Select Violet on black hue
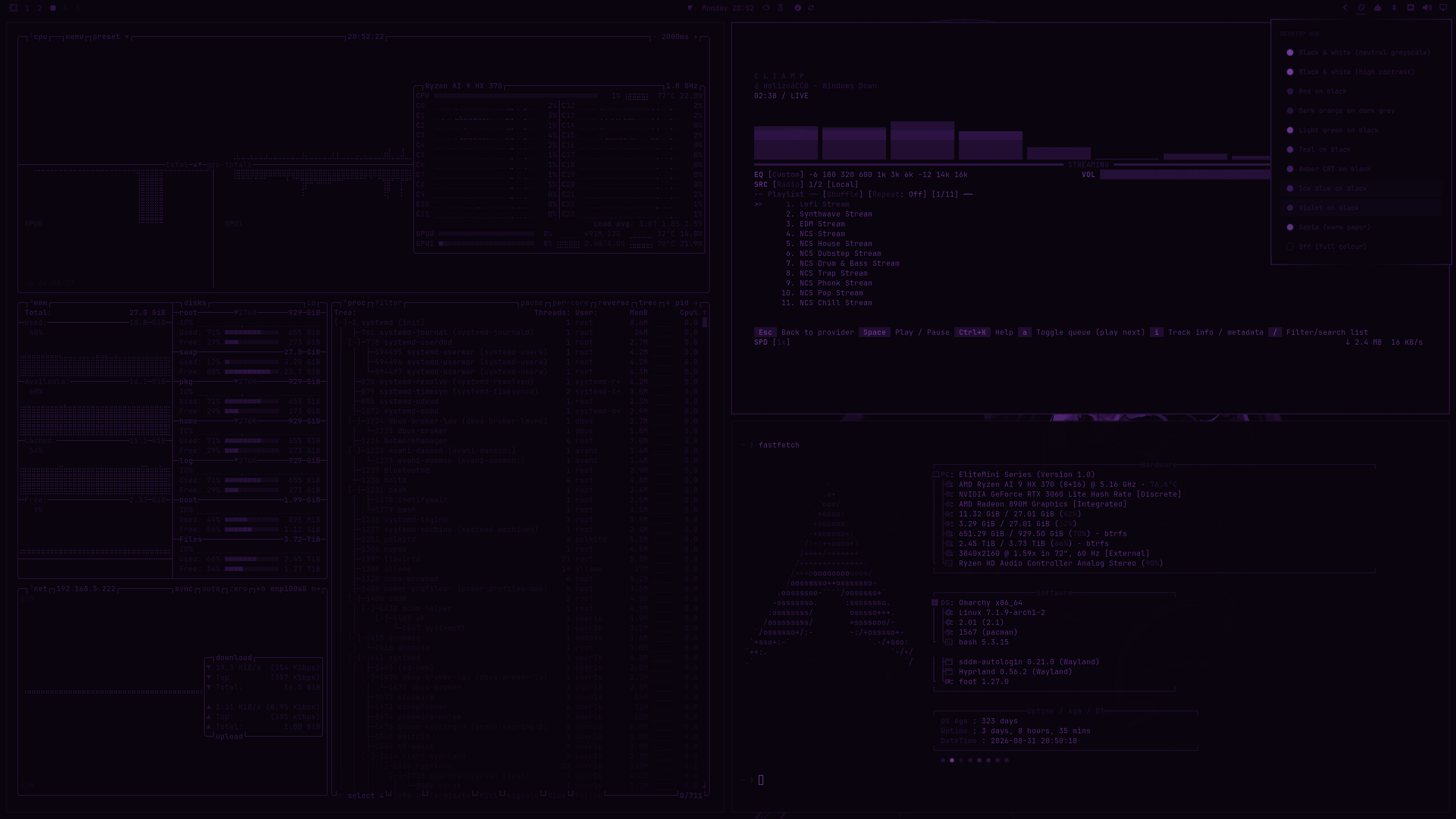The width and height of the screenshot is (1456, 819). coord(1360,208)
